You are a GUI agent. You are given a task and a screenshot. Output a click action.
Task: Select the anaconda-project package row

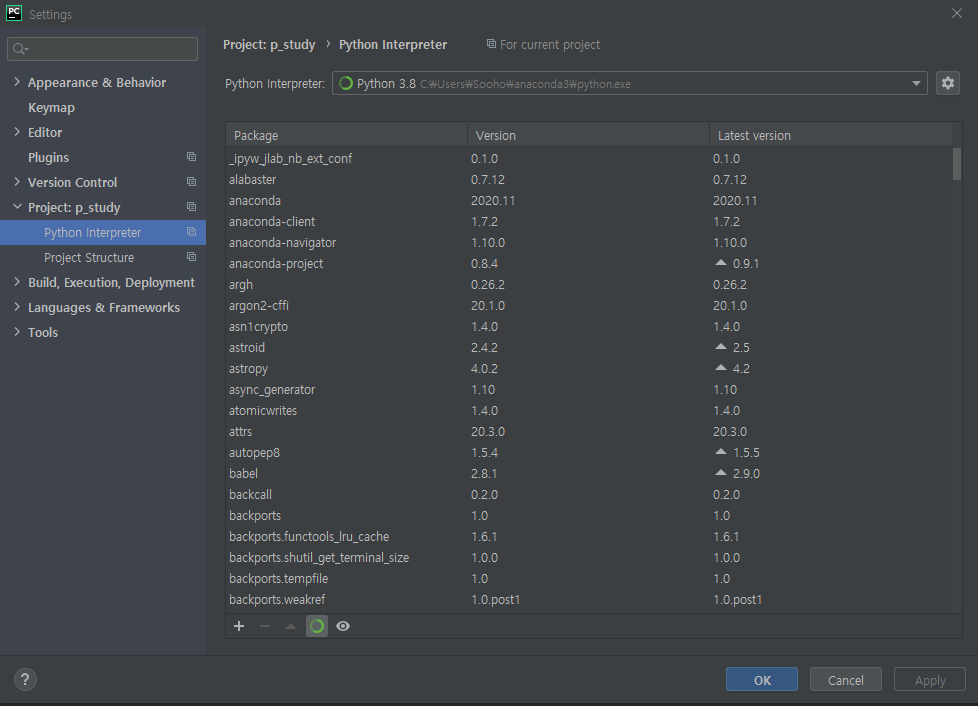tap(589, 263)
